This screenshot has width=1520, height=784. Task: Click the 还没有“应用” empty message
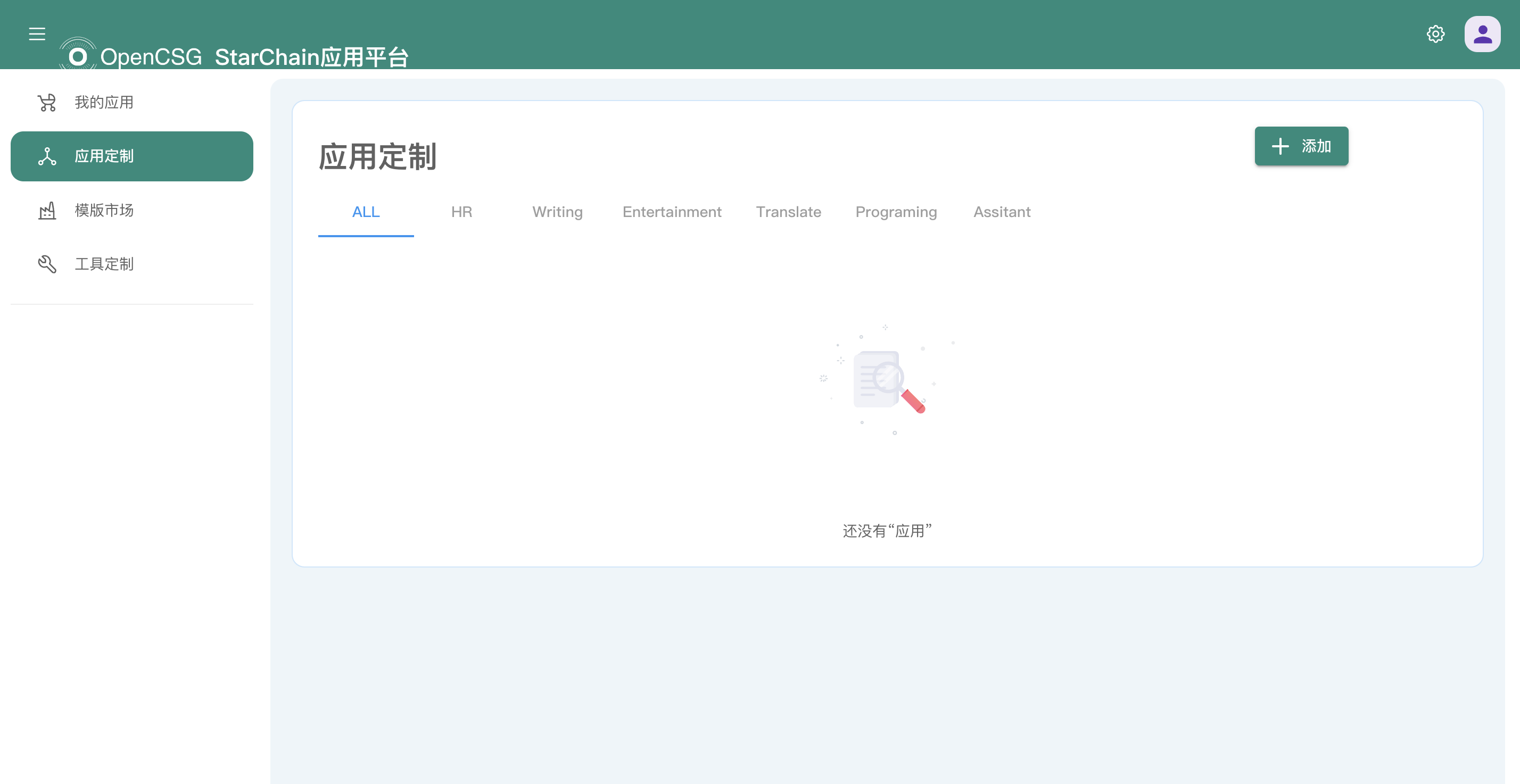click(x=887, y=531)
